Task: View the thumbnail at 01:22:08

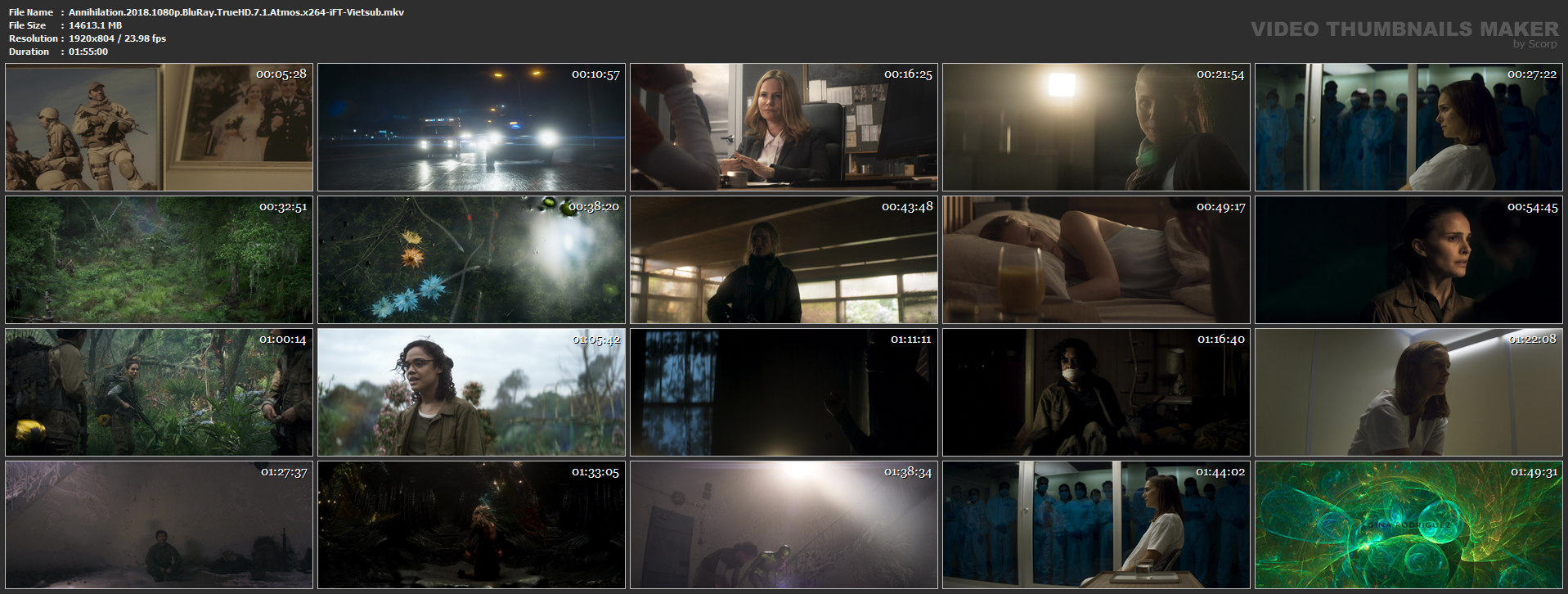Action: pos(1409,392)
